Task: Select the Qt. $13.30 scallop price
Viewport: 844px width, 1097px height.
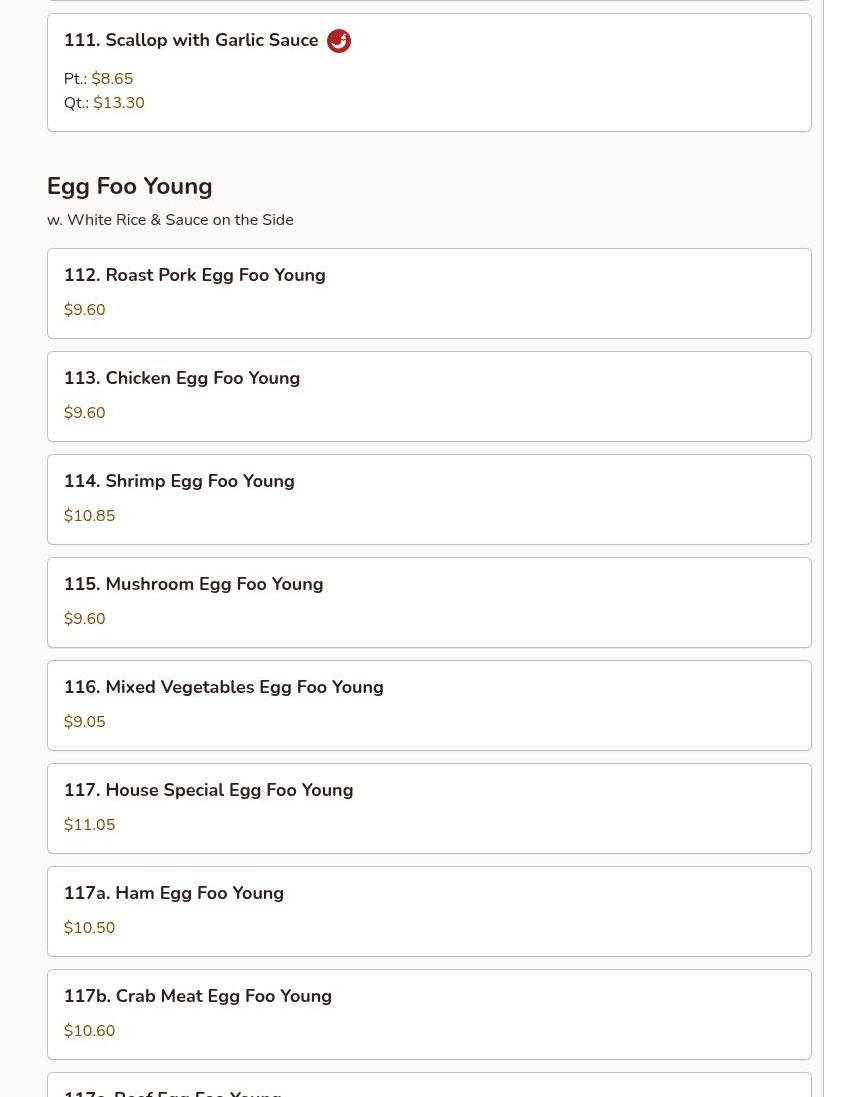Action: (104, 102)
